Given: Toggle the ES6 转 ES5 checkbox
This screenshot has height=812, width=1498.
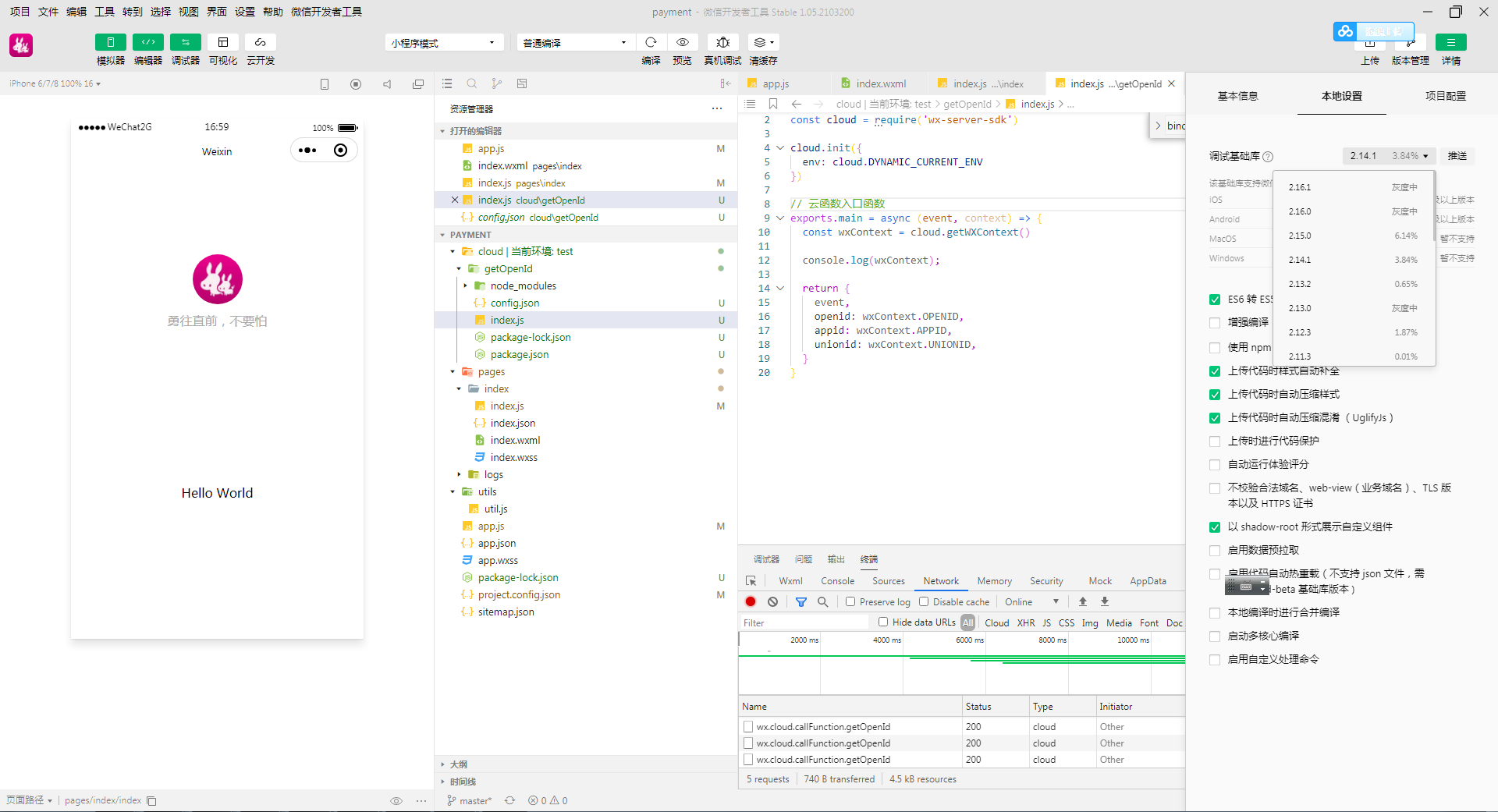Looking at the screenshot, I should click(x=1215, y=300).
